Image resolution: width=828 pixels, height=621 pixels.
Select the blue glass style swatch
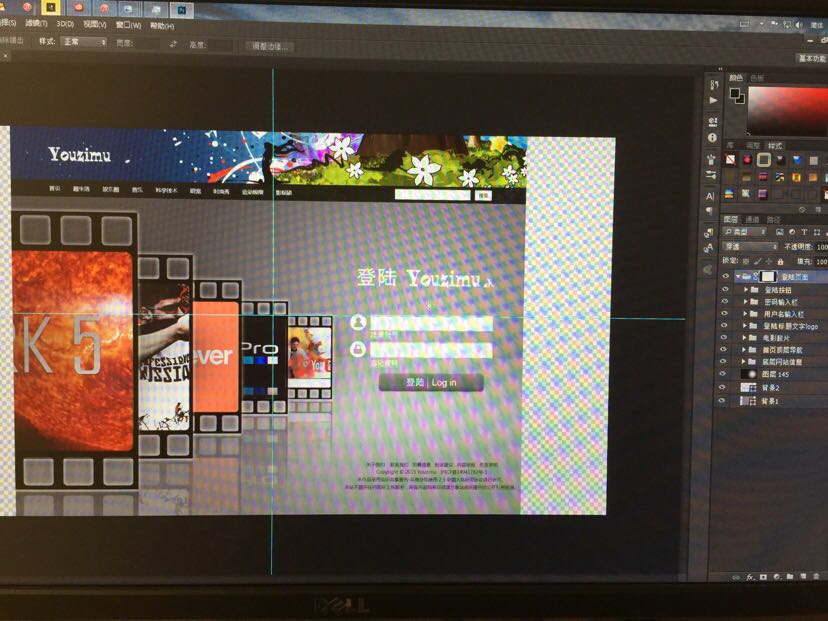796,159
